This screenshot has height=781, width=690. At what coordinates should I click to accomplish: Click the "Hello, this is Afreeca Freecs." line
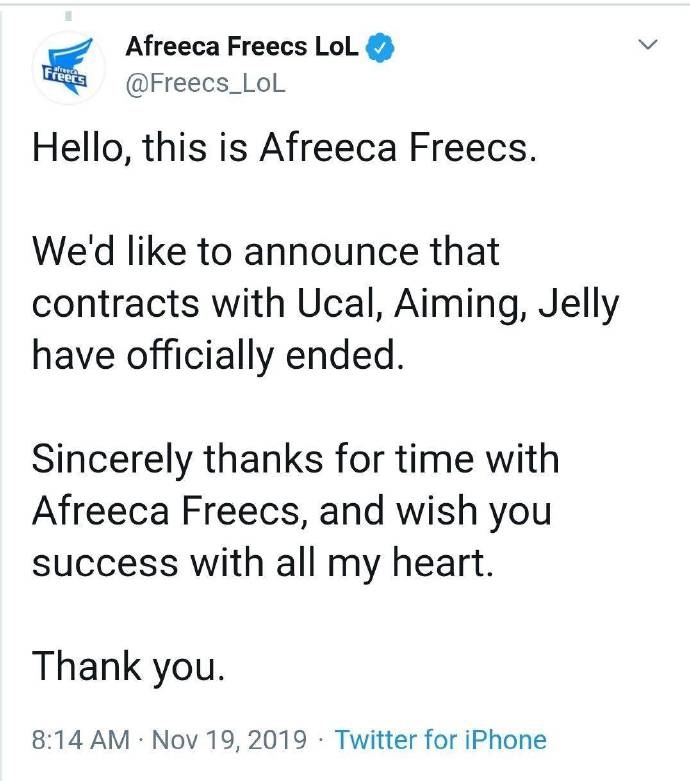tap(286, 148)
